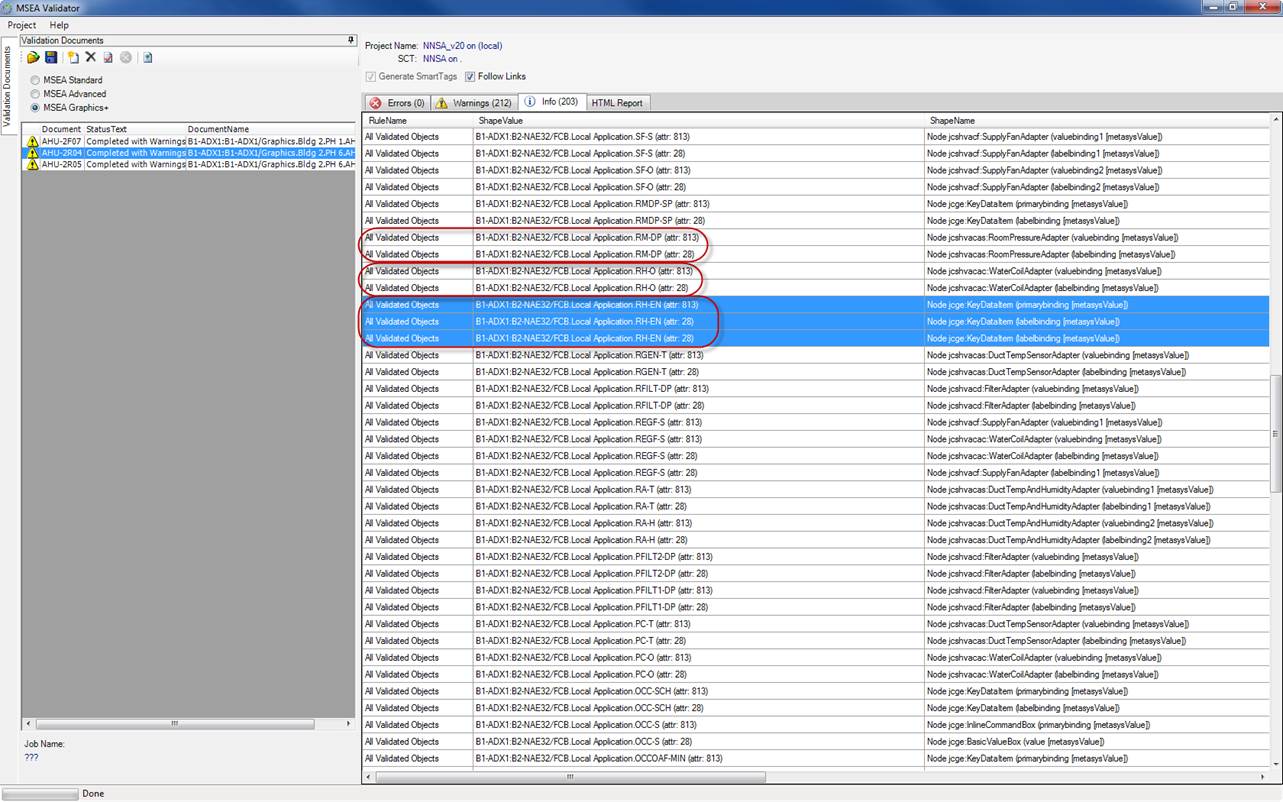Sort by the ShapeValue column header
This screenshot has height=802, width=1283.
pyautogui.click(x=500, y=121)
